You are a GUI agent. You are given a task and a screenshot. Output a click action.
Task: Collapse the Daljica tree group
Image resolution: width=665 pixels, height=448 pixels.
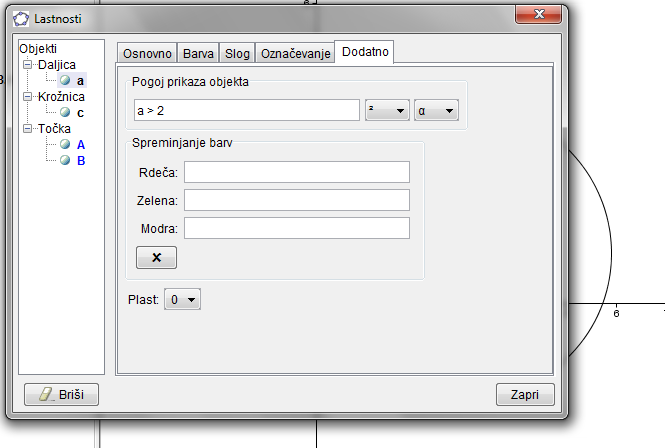28,65
